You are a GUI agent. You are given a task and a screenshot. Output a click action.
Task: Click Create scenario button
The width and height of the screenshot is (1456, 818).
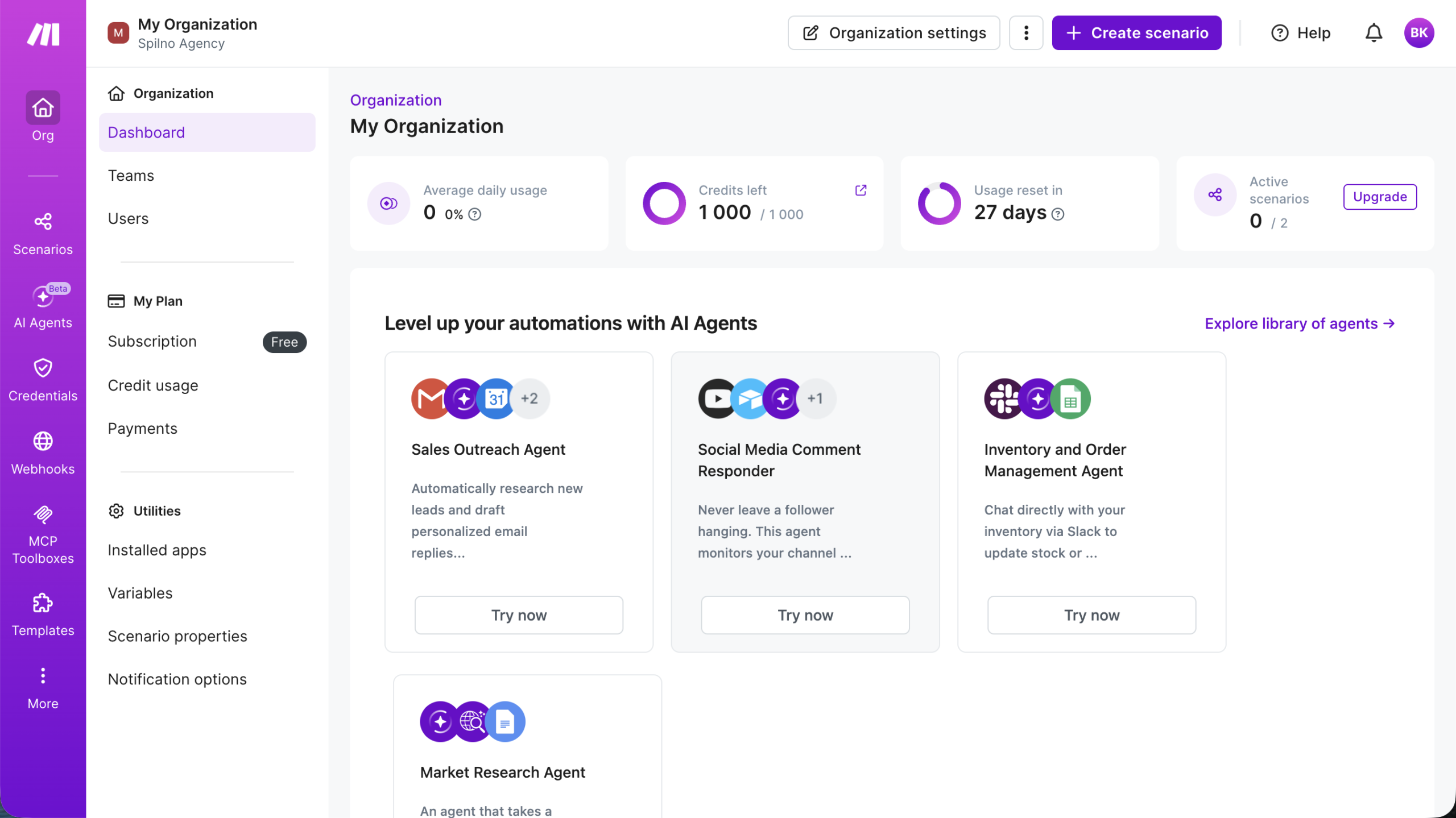click(x=1136, y=33)
